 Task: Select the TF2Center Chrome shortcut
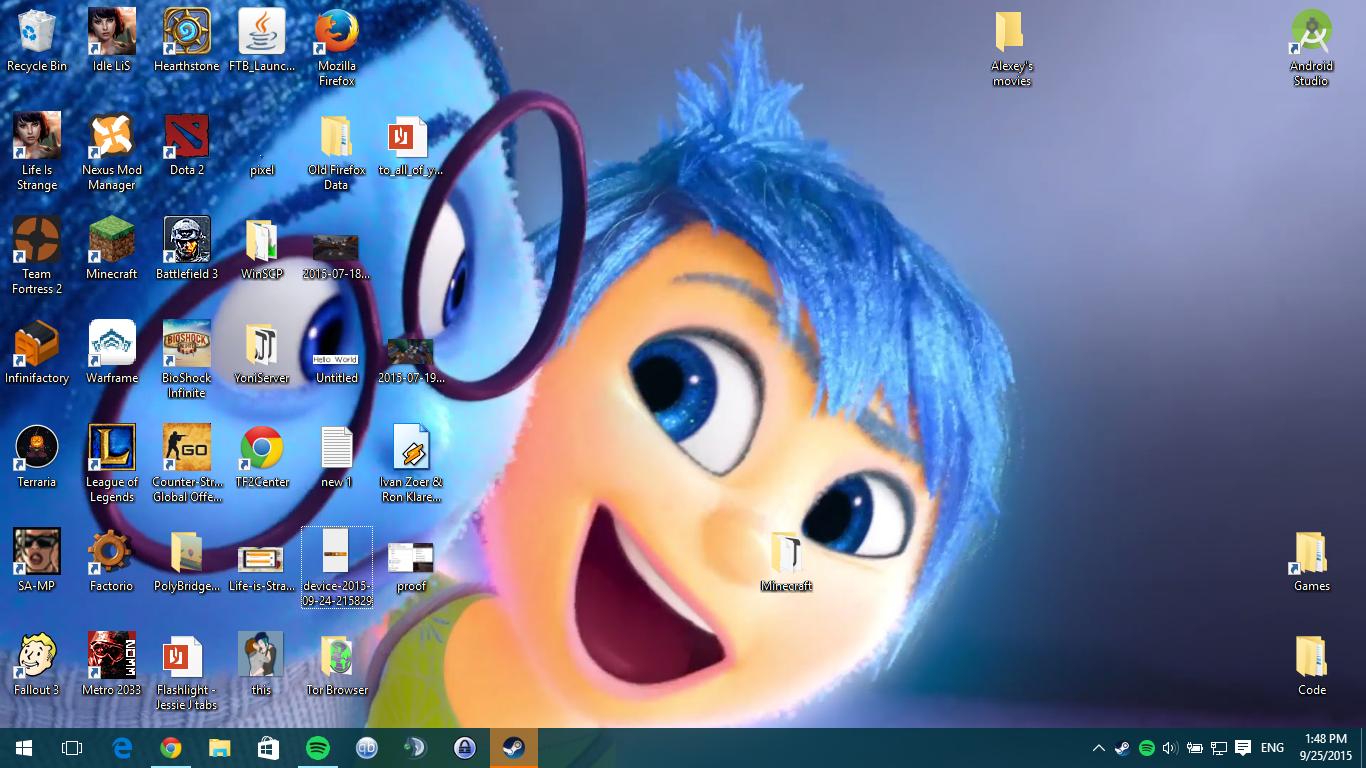(261, 456)
